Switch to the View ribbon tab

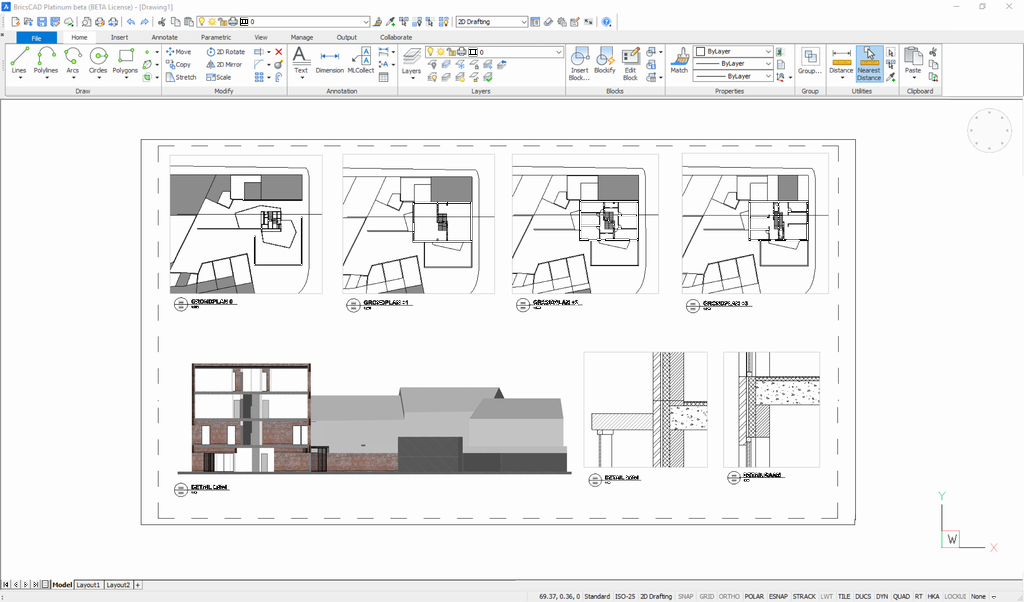point(261,37)
